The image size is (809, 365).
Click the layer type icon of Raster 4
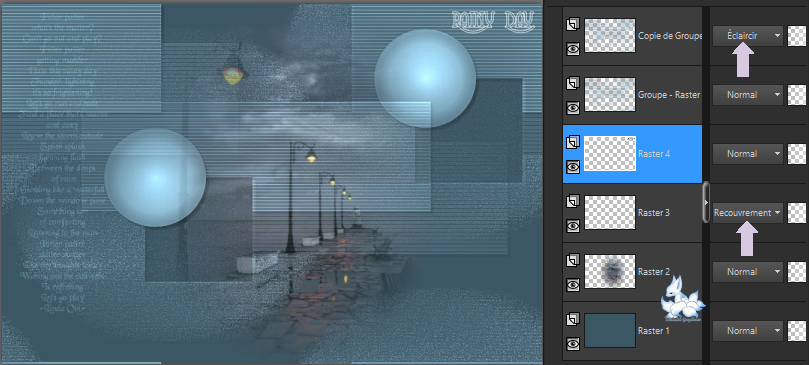tap(573, 142)
